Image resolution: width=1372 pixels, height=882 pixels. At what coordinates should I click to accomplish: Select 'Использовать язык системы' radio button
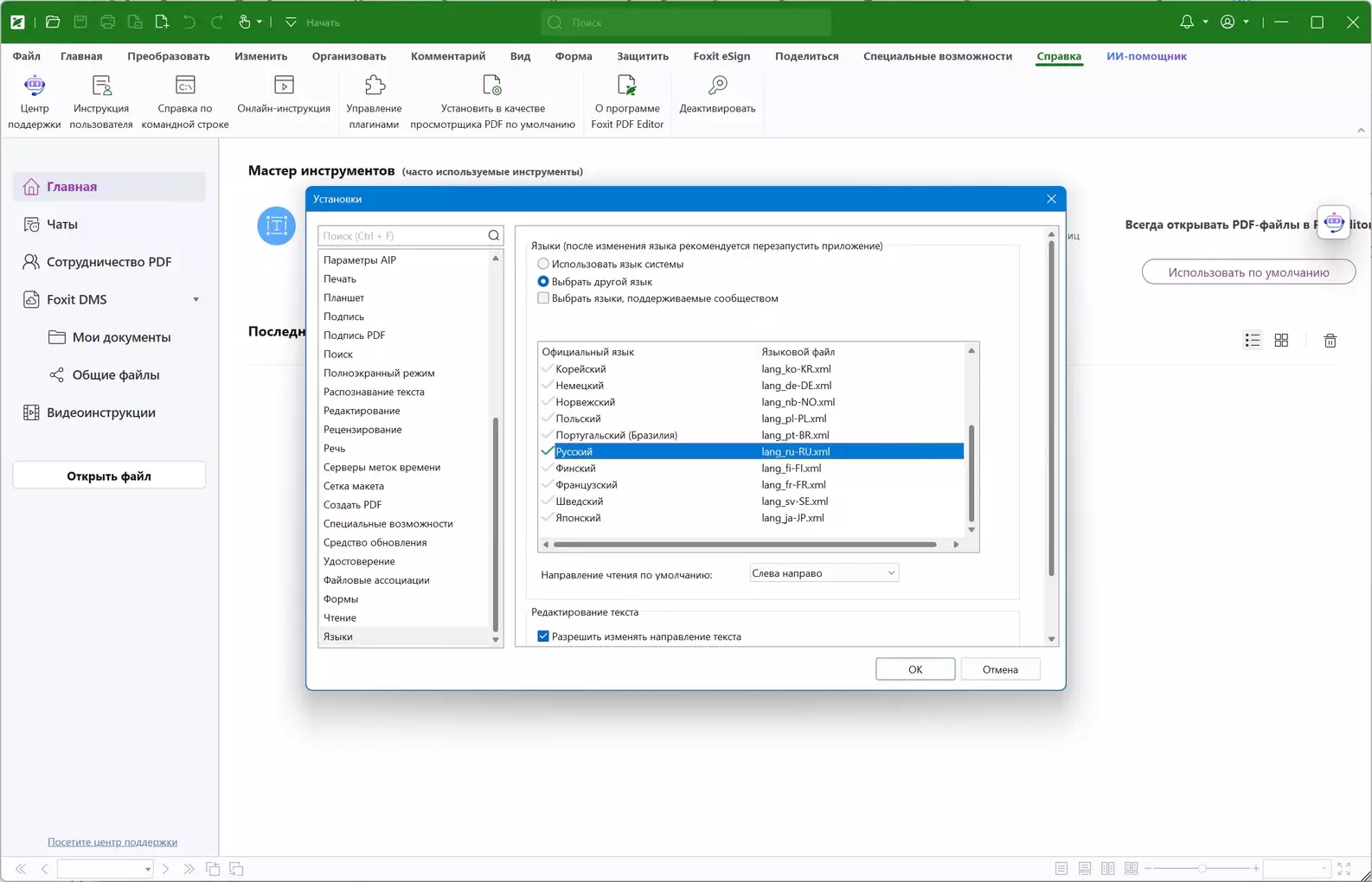[x=543, y=265]
